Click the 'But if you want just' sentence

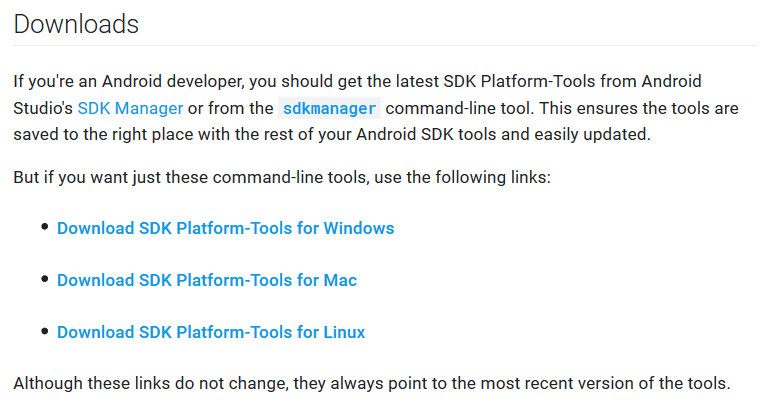282,177
